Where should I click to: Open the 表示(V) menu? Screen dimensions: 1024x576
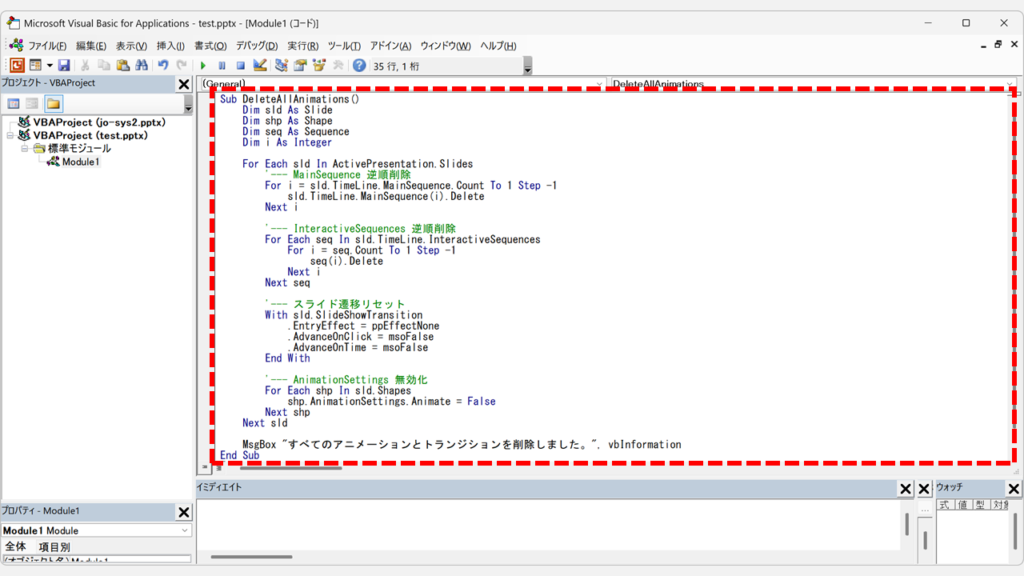click(131, 46)
